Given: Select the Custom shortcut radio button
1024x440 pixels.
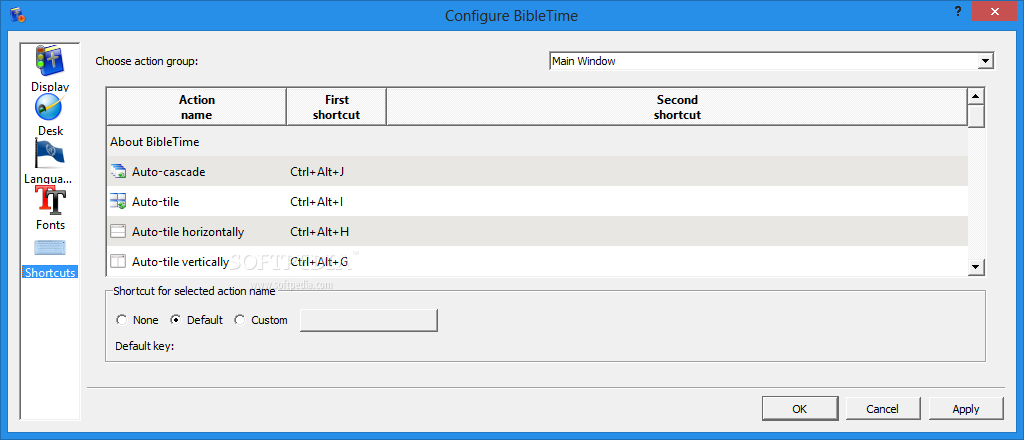Looking at the screenshot, I should (x=240, y=320).
